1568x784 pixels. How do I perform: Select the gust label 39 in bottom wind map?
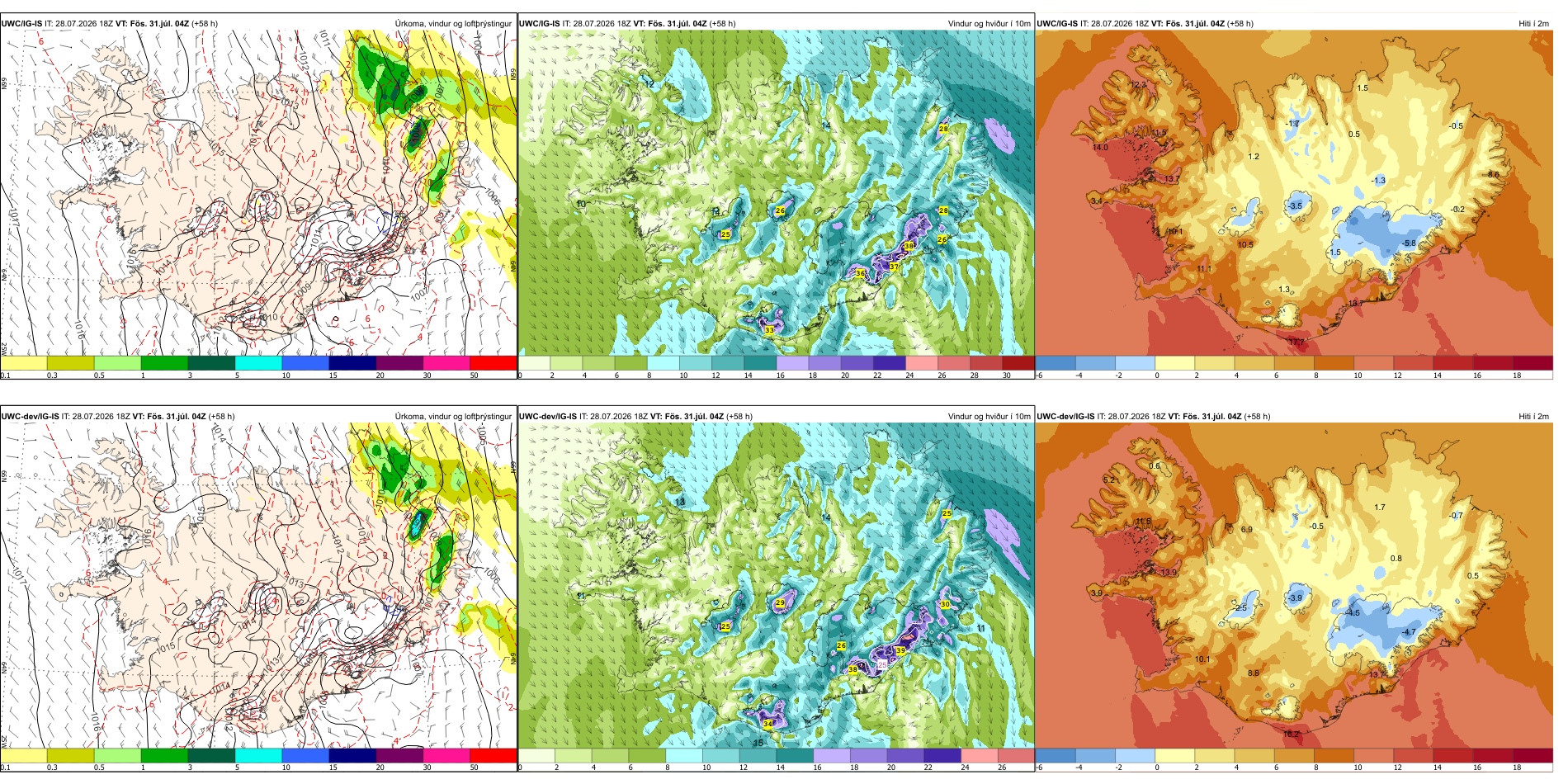[900, 651]
